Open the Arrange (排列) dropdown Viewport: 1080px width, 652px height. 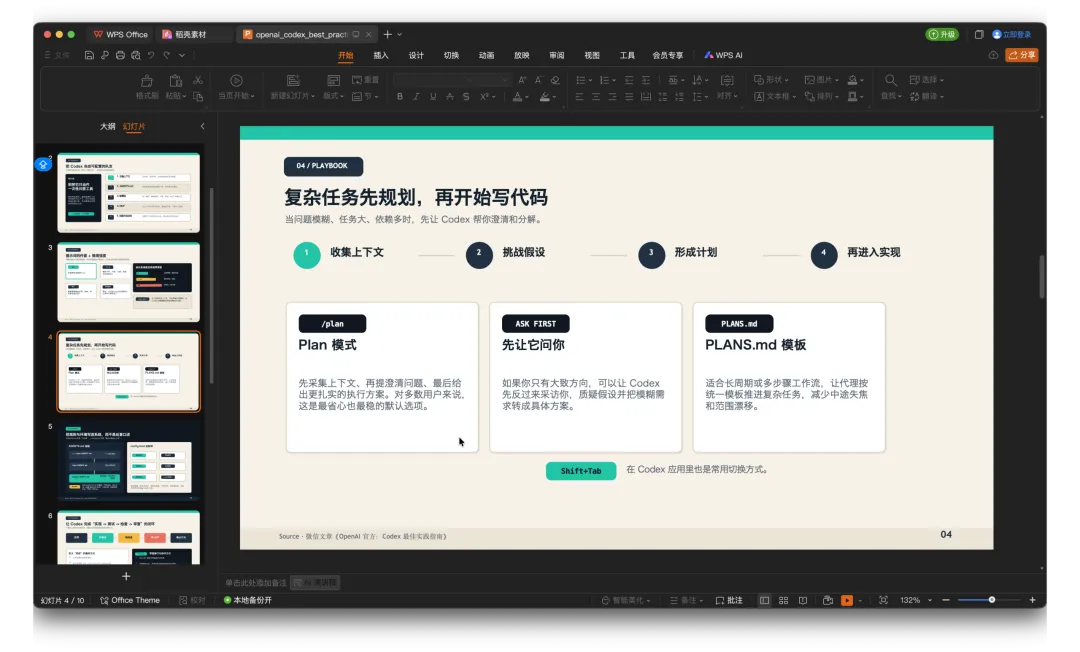click(x=822, y=96)
